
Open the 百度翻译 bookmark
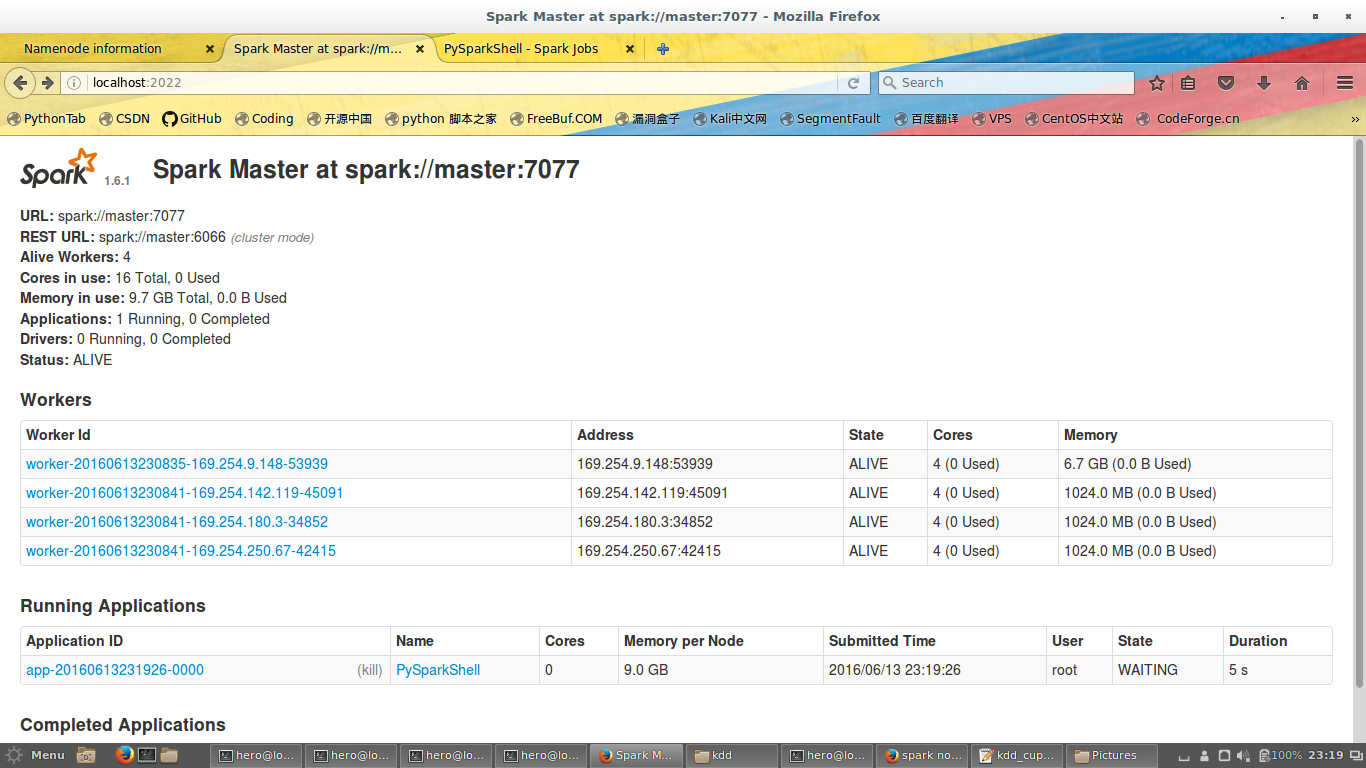point(926,118)
